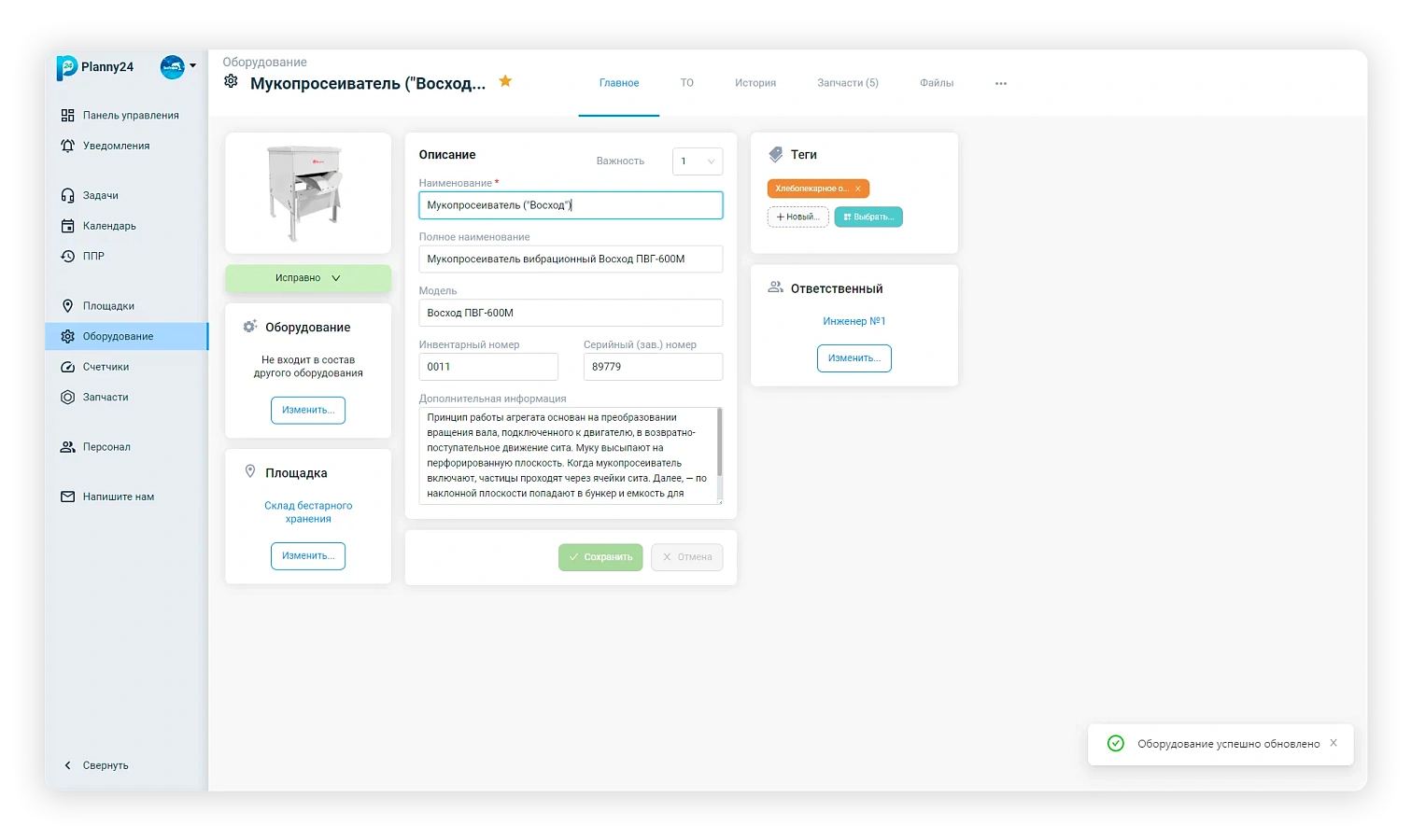This screenshot has width=1411, height=840.
Task: Click the Planny24 logo icon
Action: 66,67
